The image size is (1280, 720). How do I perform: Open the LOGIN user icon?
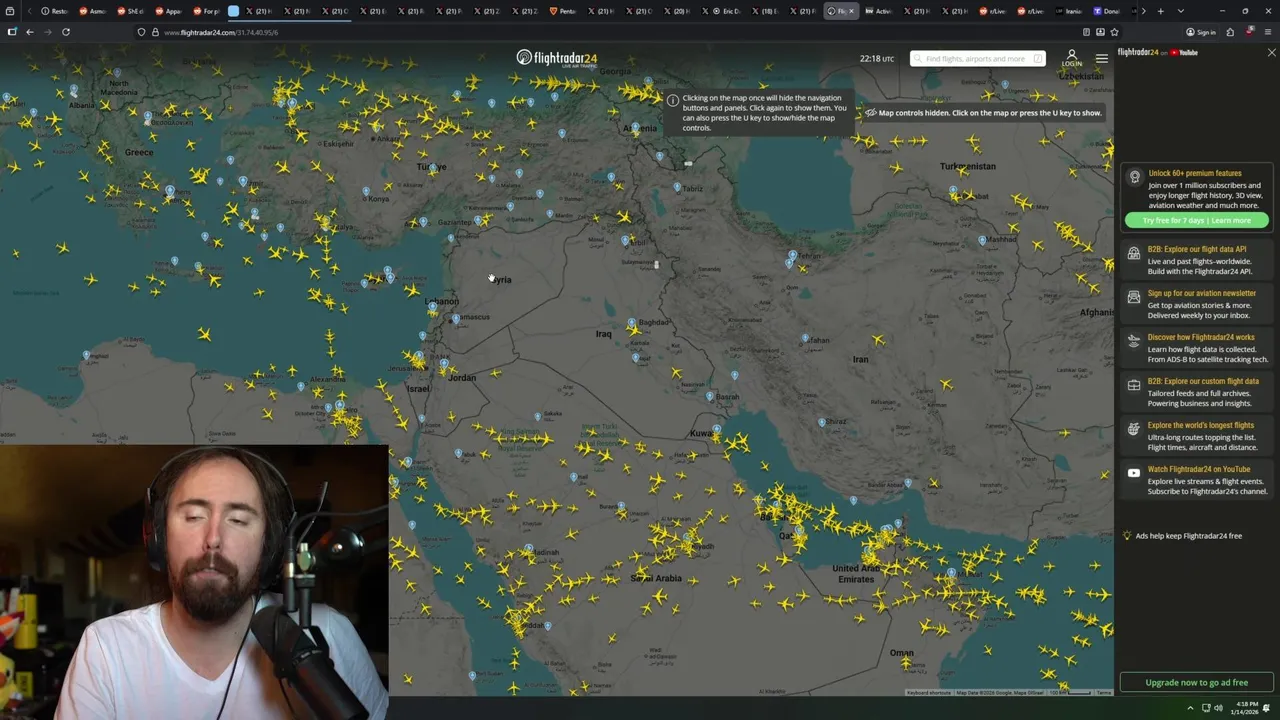1071,58
